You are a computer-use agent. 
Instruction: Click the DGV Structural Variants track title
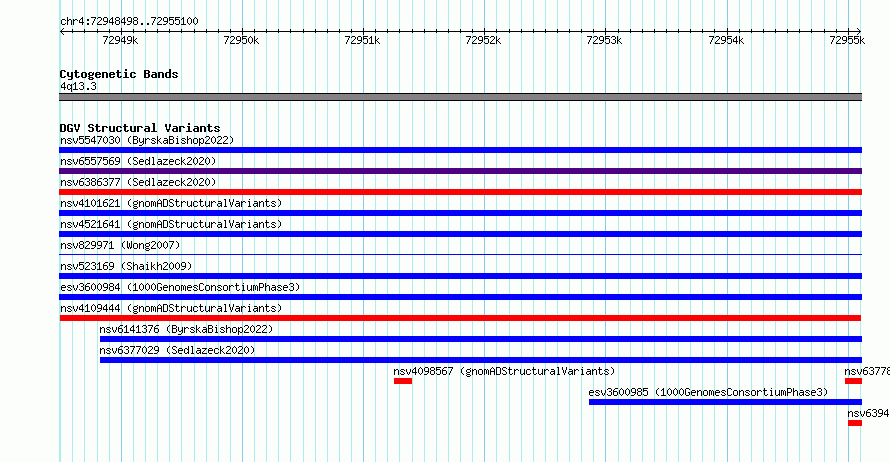pos(140,128)
